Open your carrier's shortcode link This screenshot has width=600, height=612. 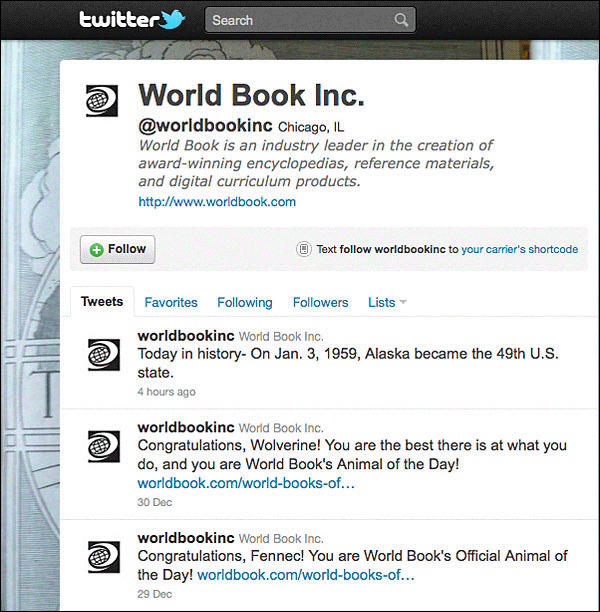point(520,249)
